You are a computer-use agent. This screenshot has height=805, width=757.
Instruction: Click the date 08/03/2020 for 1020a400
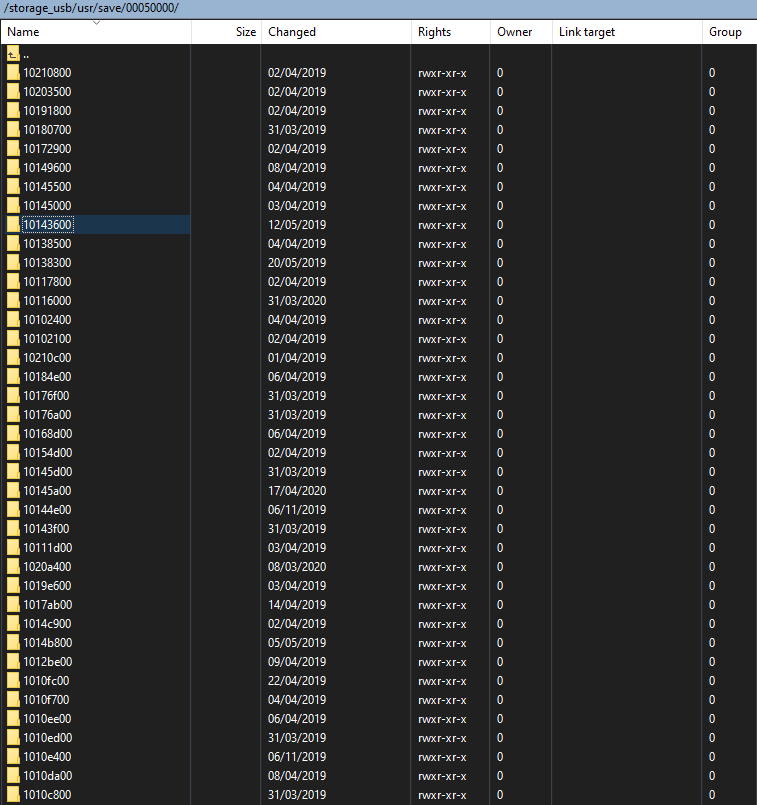point(297,567)
